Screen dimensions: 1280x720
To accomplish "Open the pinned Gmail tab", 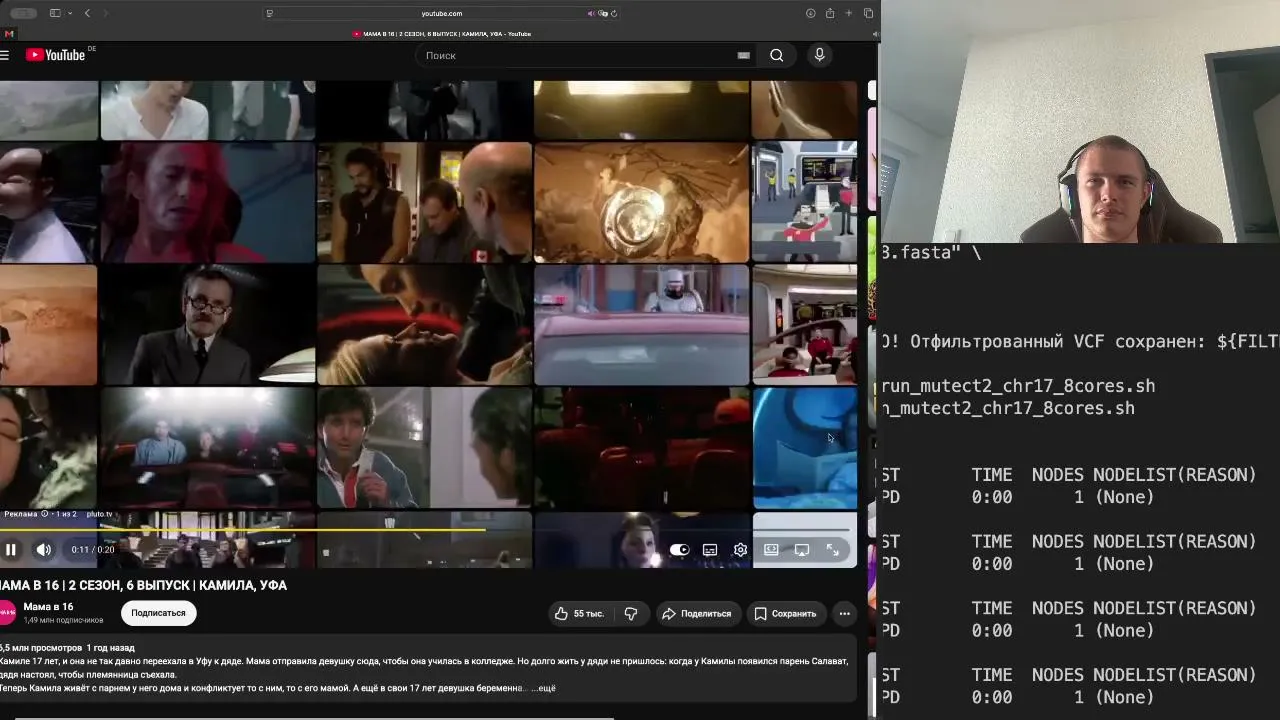I will pos(10,34).
